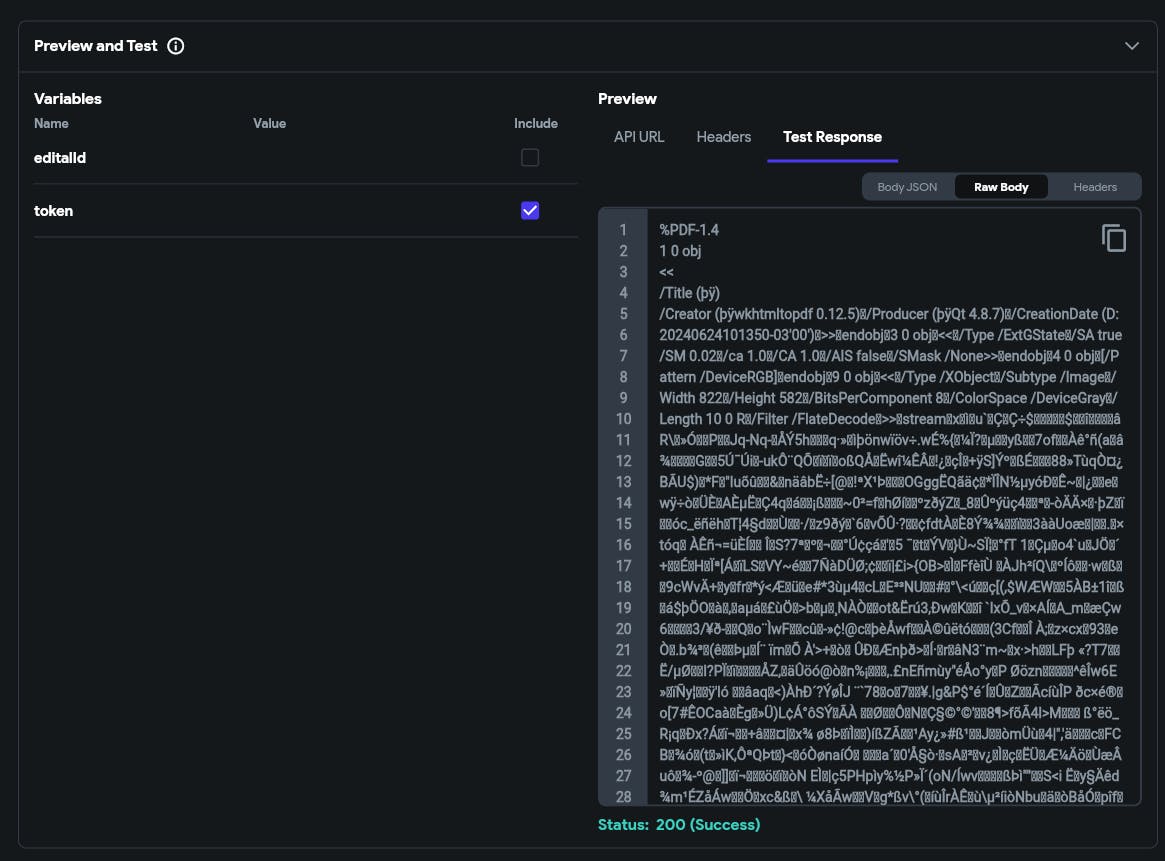Click the Preview and Test heading
The image size is (1165, 861).
96,46
